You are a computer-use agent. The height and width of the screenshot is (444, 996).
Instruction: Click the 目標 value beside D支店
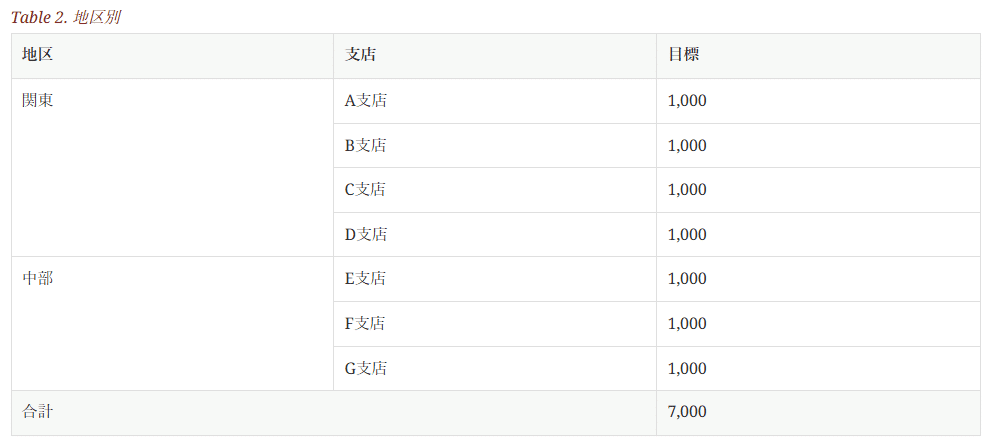click(687, 234)
